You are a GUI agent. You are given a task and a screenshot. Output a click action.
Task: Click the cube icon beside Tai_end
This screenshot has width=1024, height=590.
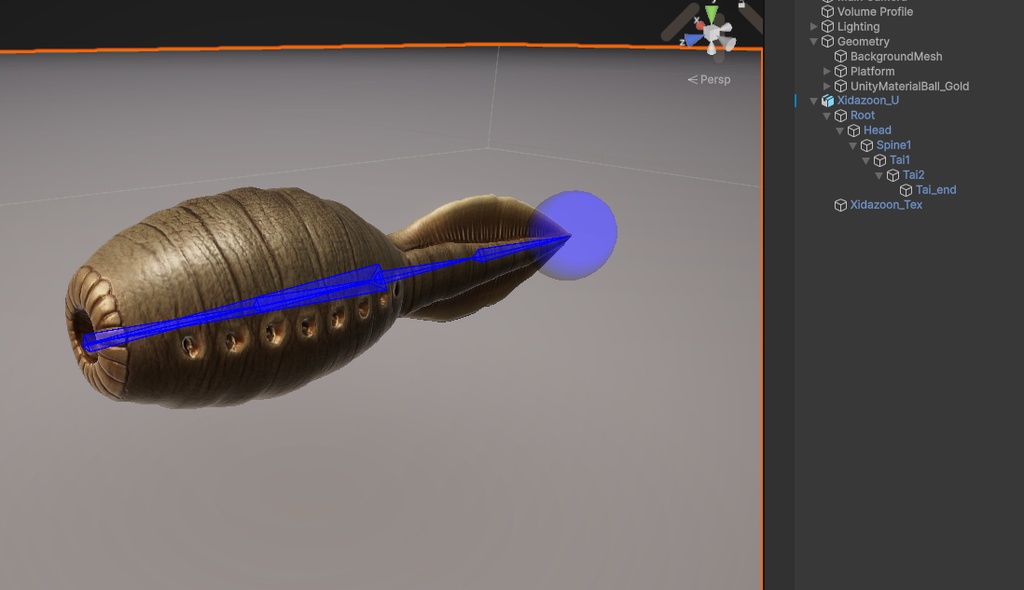pos(906,190)
